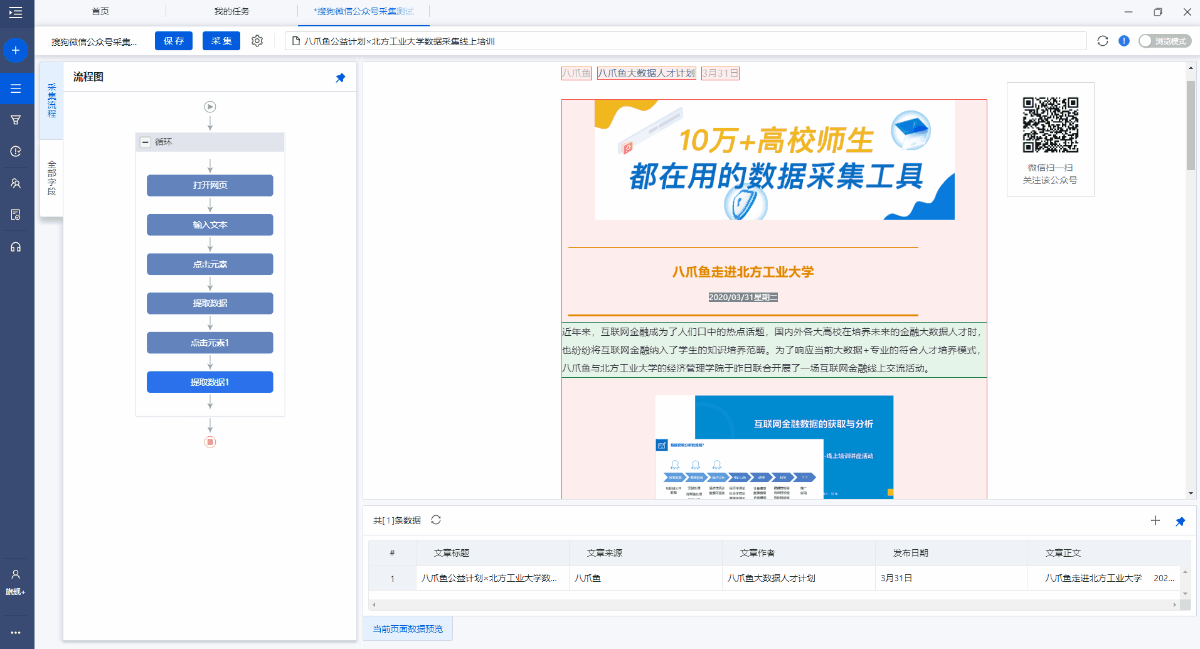Refresh the extracted data count
This screenshot has width=1200, height=649.
click(x=436, y=520)
